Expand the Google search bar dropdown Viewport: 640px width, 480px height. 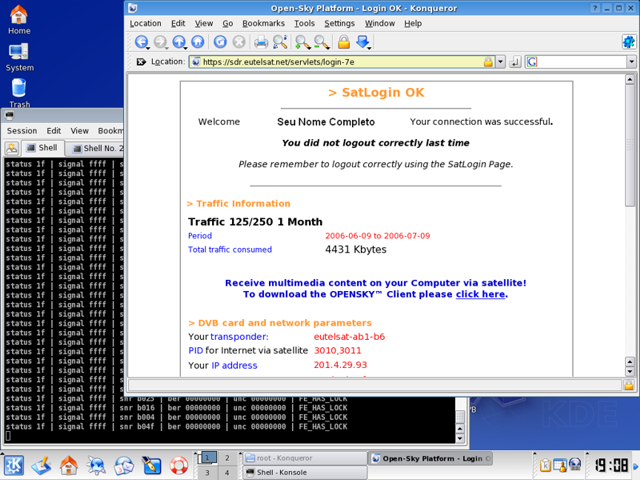coord(631,62)
